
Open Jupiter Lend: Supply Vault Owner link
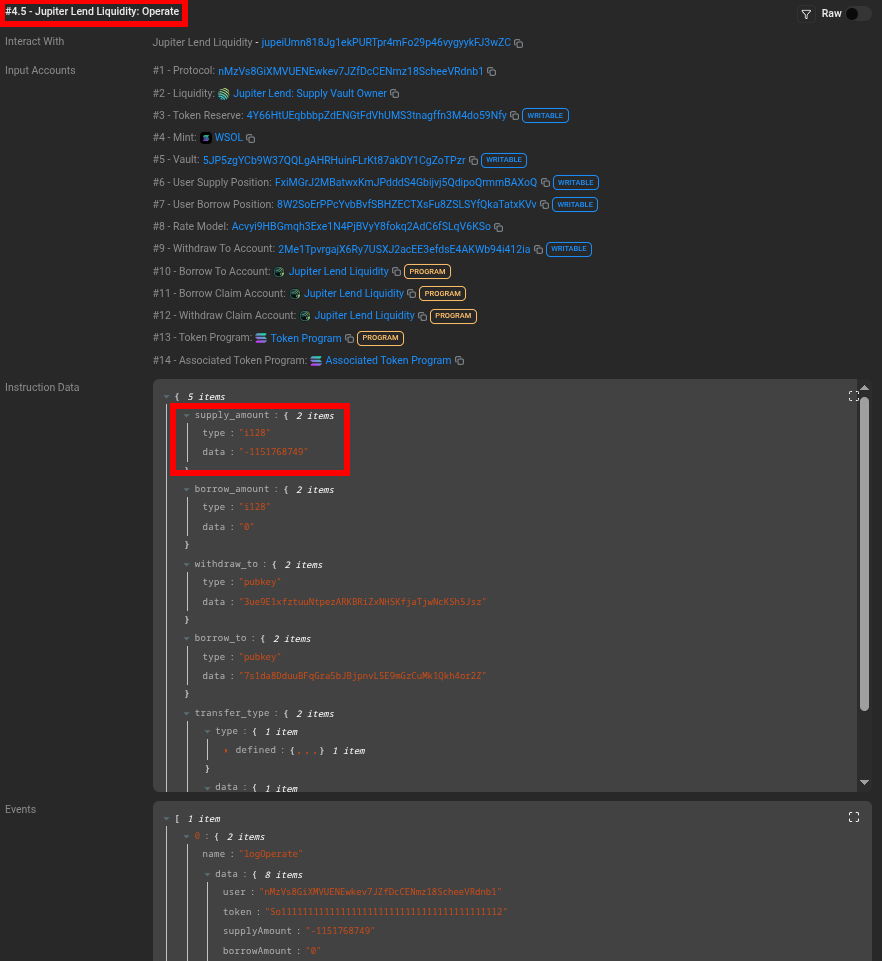(x=310, y=93)
